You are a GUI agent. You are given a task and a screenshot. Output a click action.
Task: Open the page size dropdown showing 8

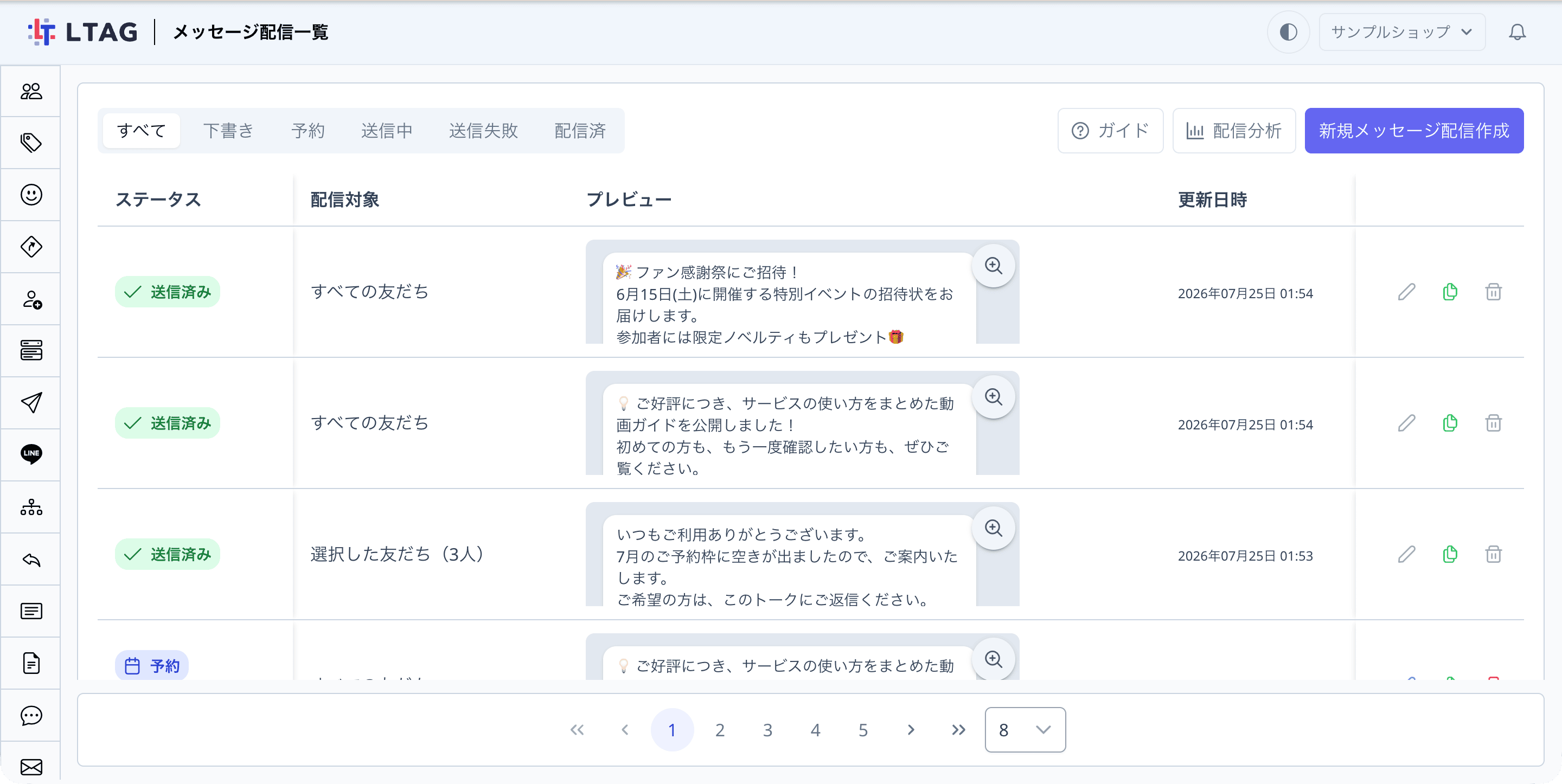click(x=1025, y=729)
